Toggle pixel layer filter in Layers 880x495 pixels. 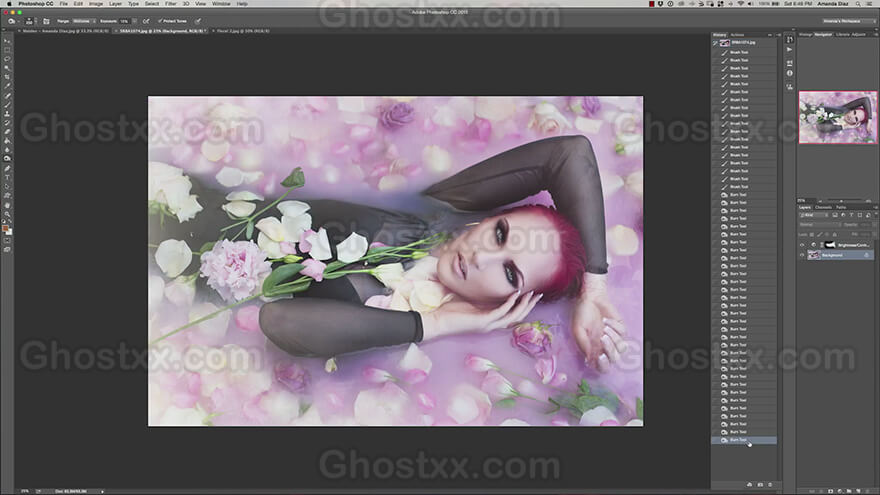(835, 215)
